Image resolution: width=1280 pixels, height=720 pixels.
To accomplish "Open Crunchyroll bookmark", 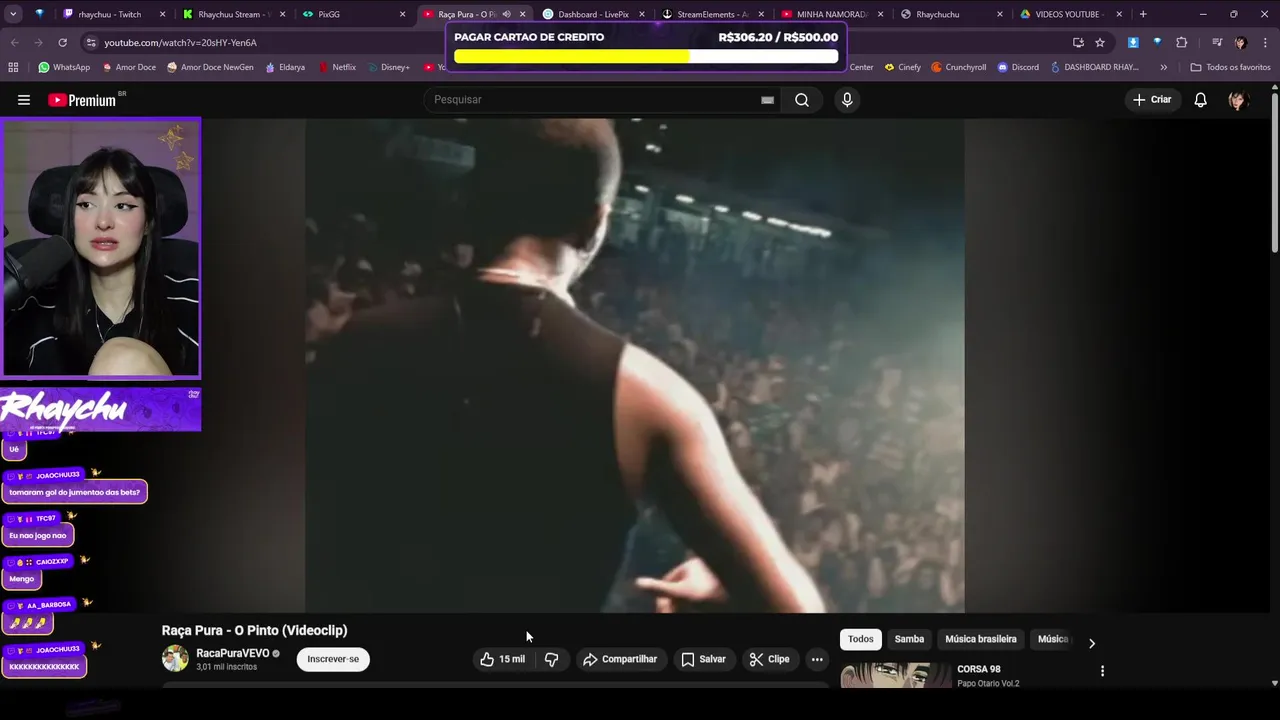I will pos(958,67).
